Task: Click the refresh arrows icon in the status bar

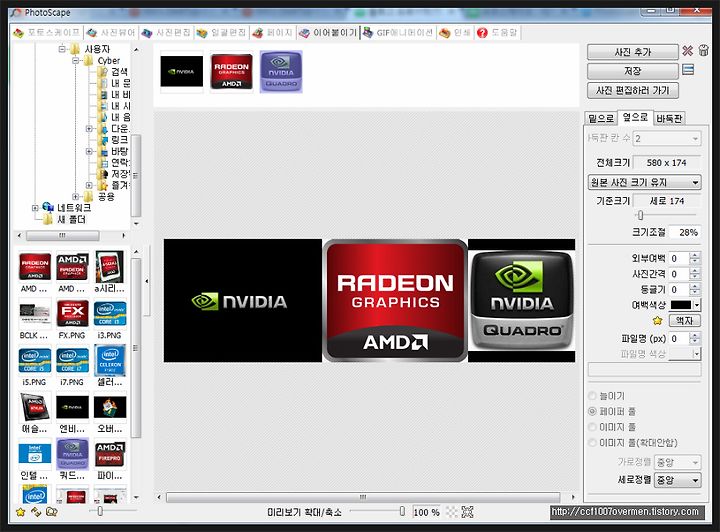Action: pyautogui.click(x=36, y=511)
